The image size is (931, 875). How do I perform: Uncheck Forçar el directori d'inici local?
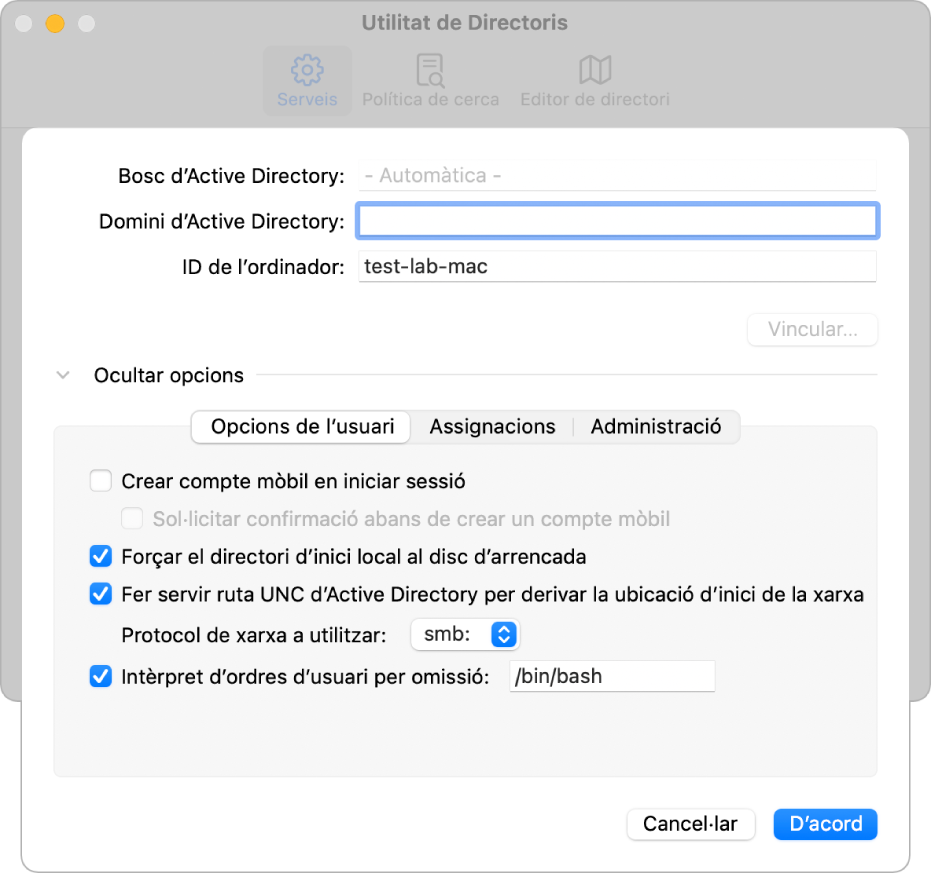[101, 557]
